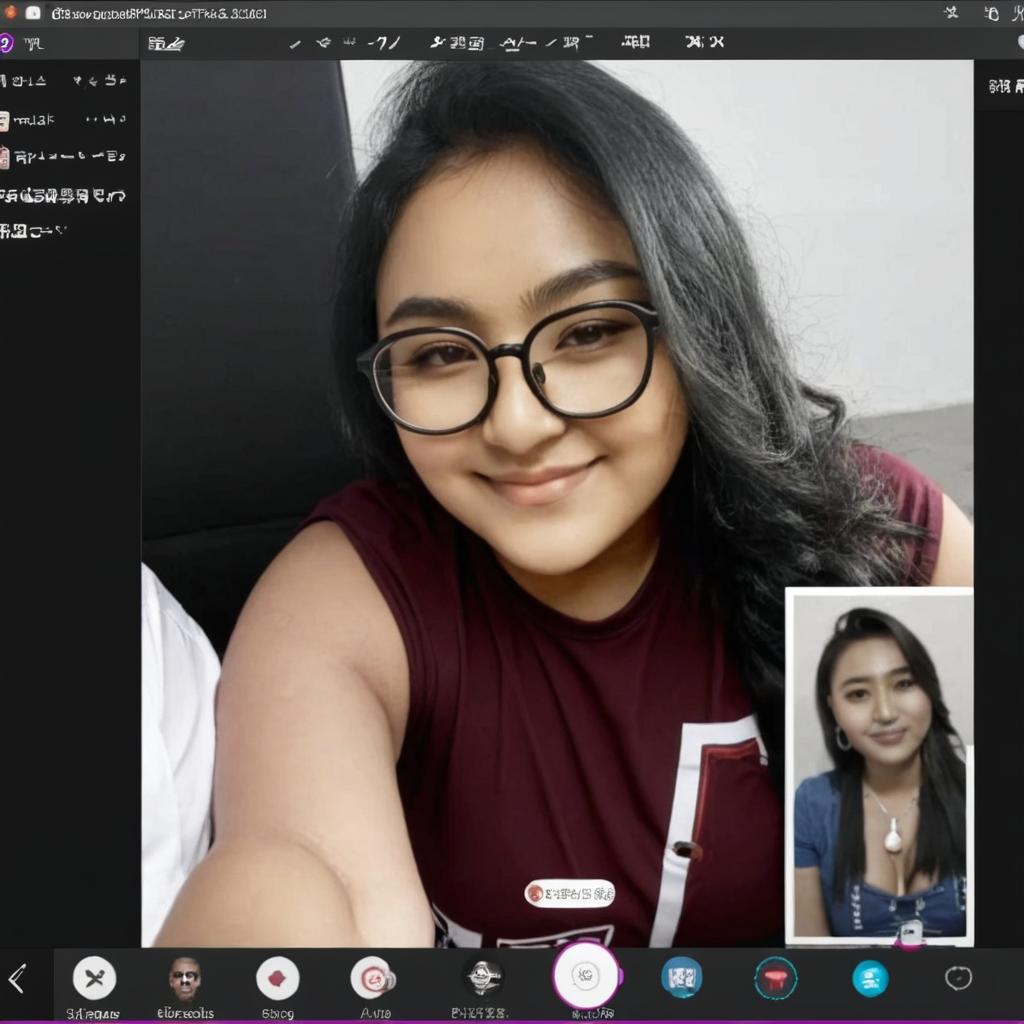This screenshot has height=1024, width=1024.
Task: Click the red icon with the teal ring
Action: coord(775,977)
